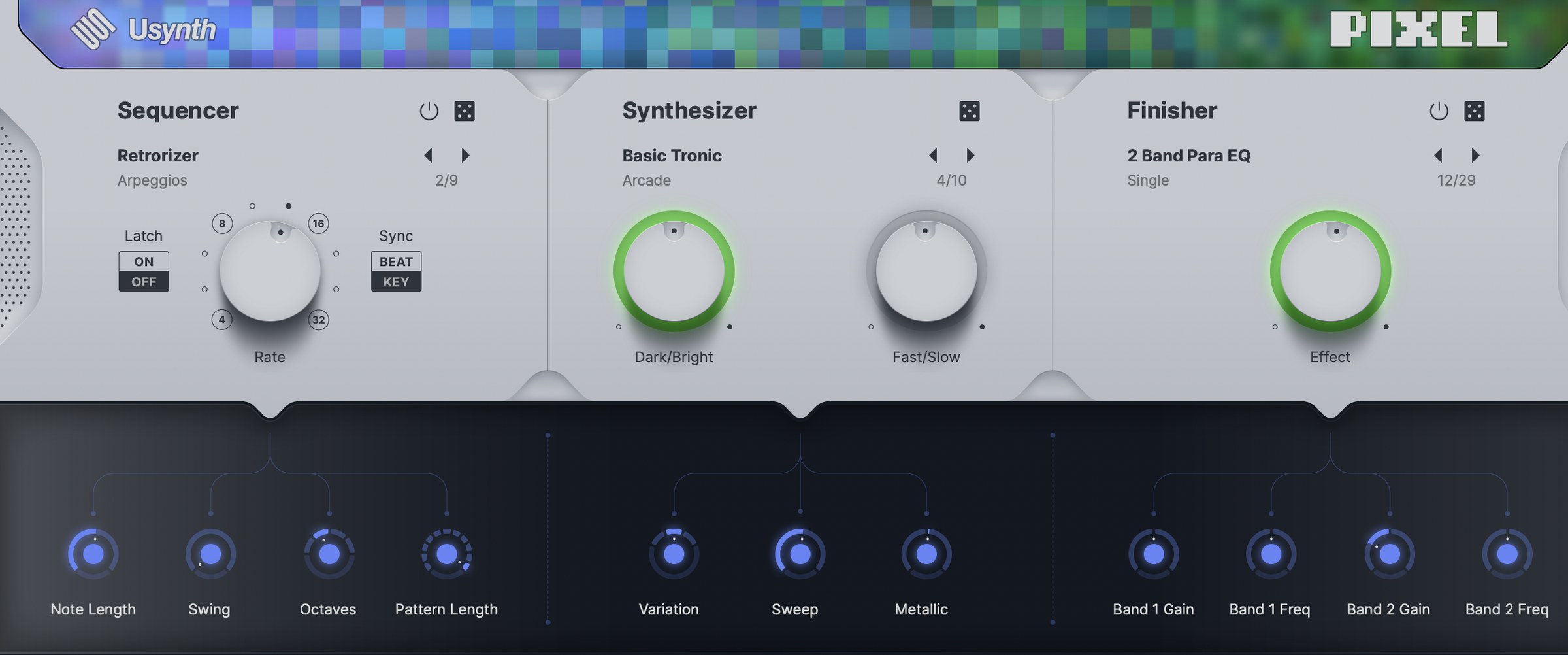Adjust the Band 1 Freq mini knob
This screenshot has height=655, width=1568.
[1271, 554]
